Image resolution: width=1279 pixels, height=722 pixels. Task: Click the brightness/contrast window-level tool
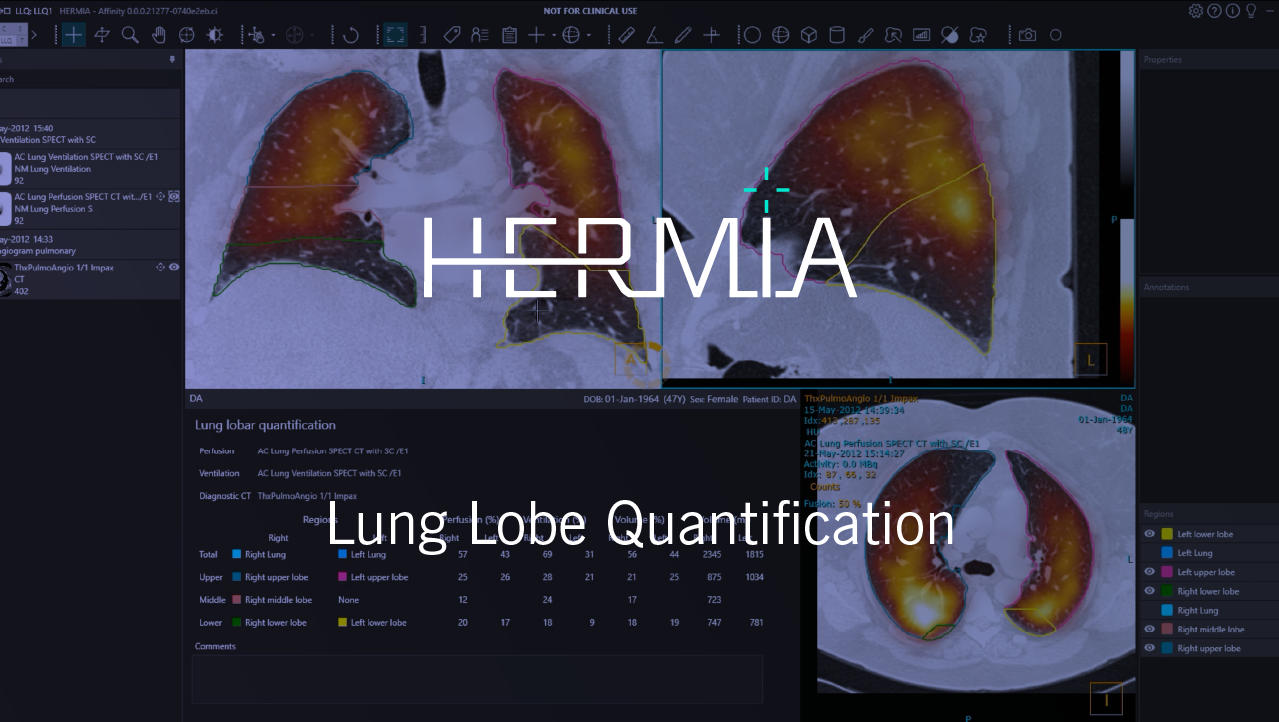pyautogui.click(x=214, y=35)
